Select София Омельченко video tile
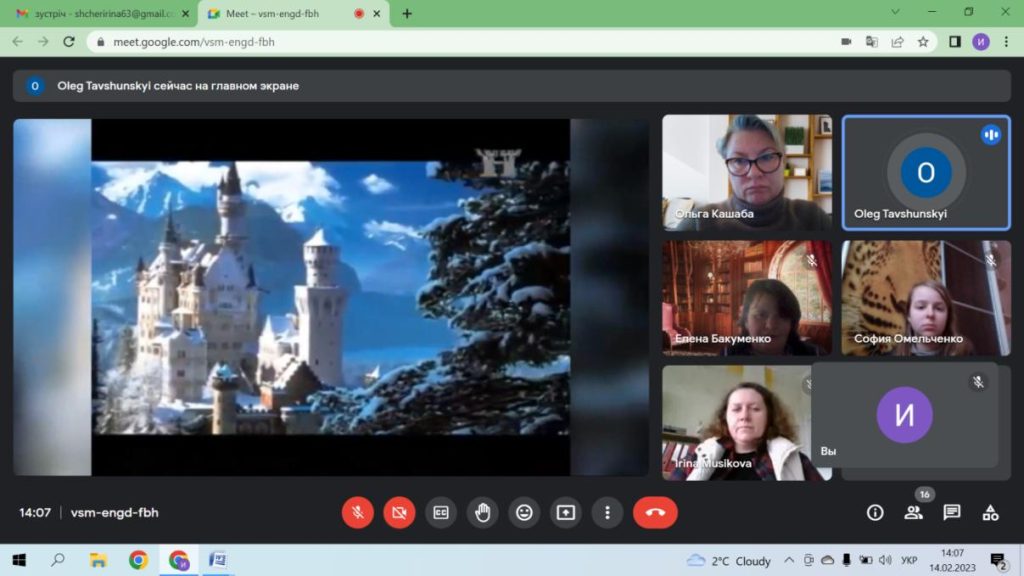Screen dimensions: 1024x576 pos(926,298)
